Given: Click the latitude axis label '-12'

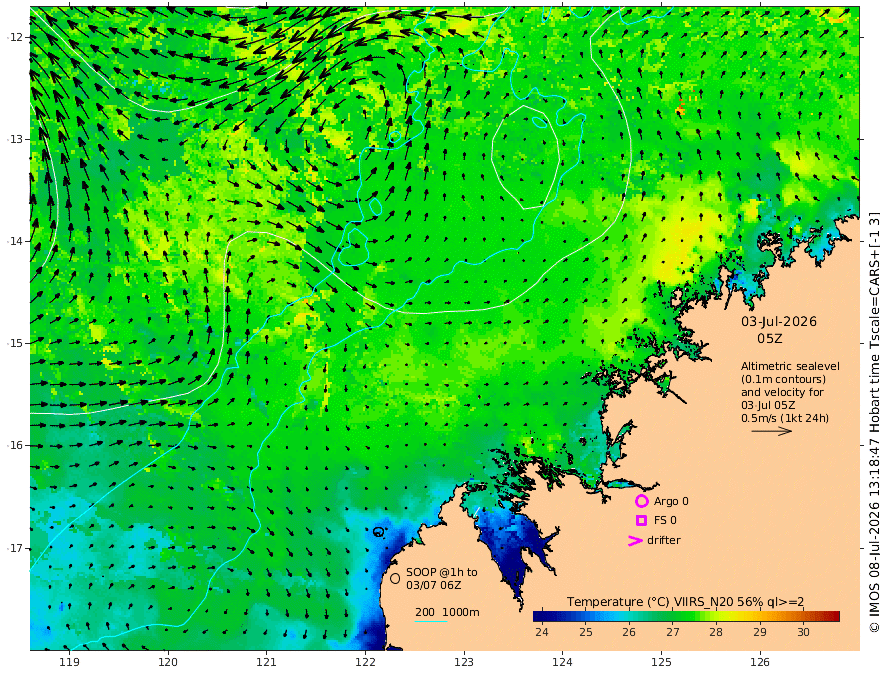Looking at the screenshot, I should pos(15,37).
